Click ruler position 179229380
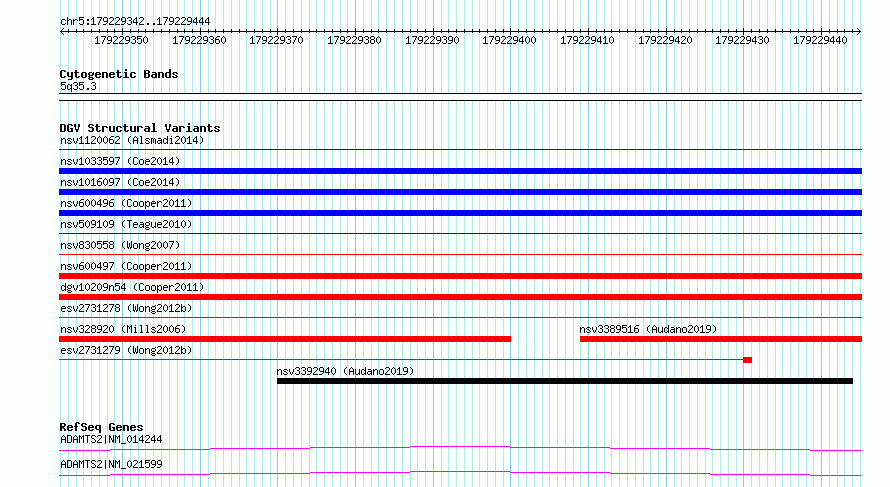Image resolution: width=890 pixels, height=487 pixels. 354,40
